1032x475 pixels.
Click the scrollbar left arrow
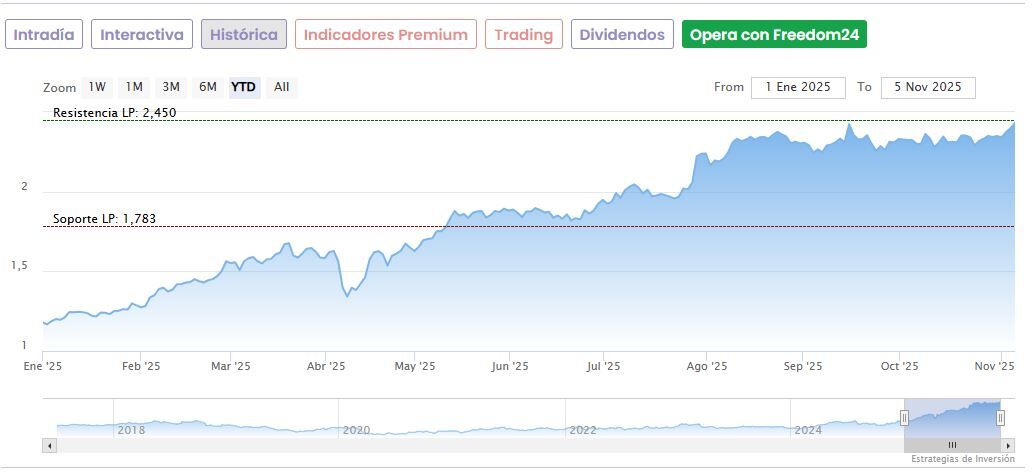coord(48,445)
